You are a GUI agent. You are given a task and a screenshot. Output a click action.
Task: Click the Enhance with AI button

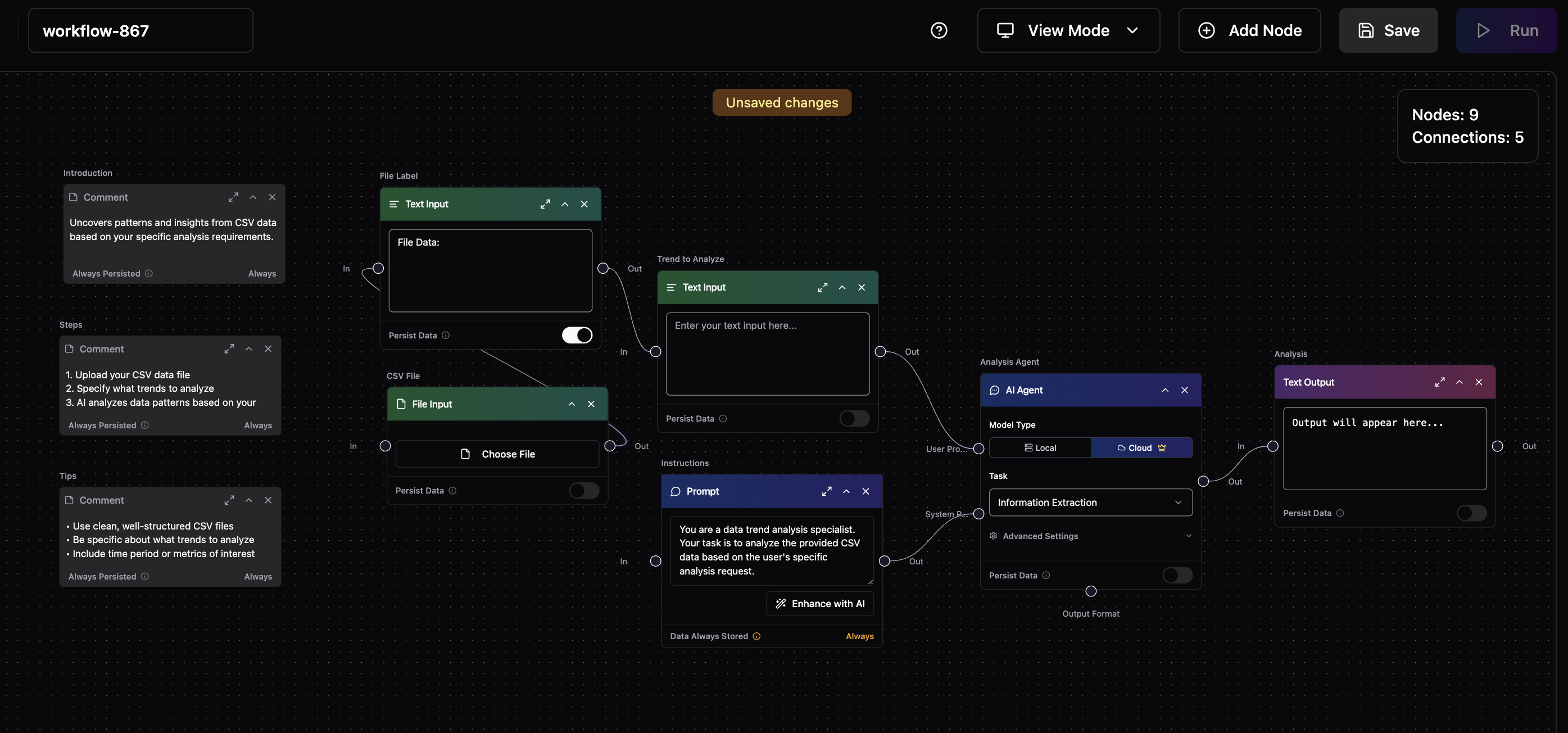pos(820,603)
